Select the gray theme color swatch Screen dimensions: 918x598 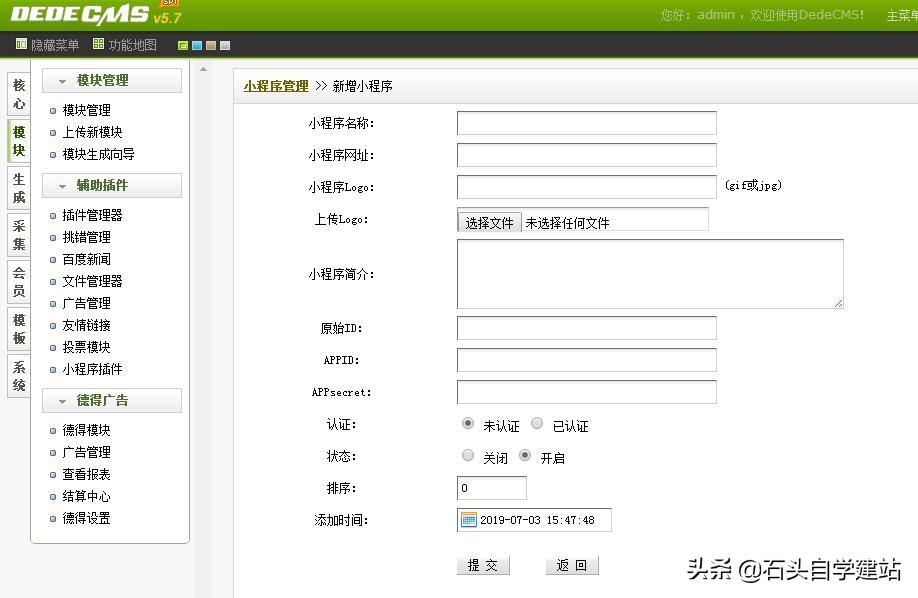pos(225,45)
